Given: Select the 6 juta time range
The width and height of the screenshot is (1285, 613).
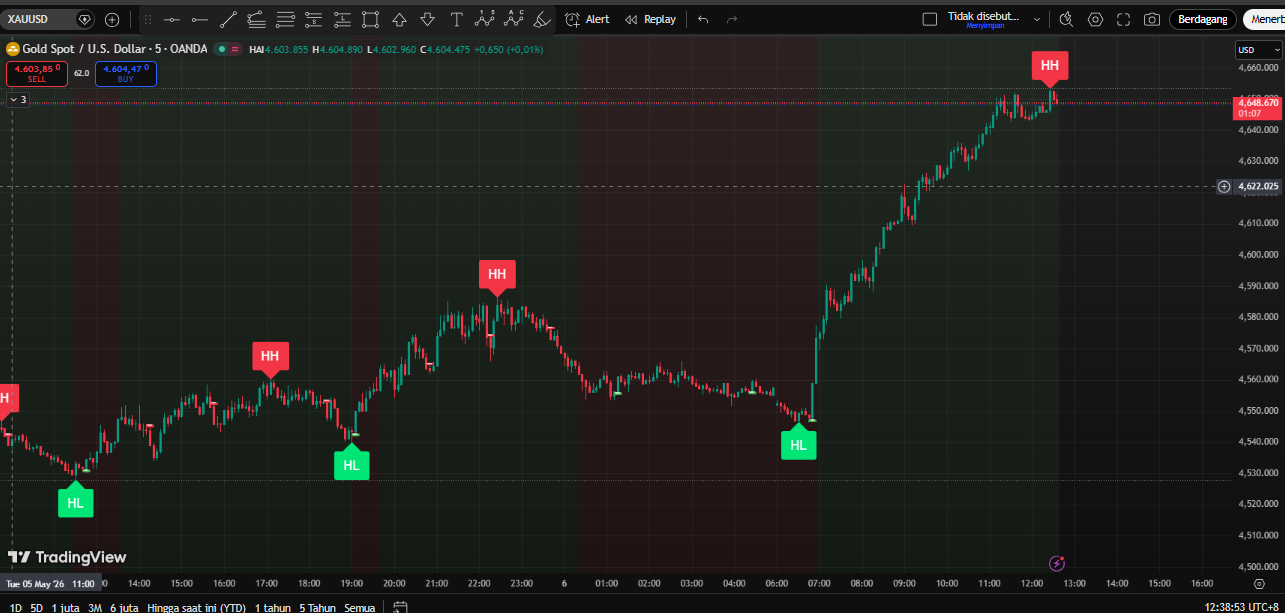Looking at the screenshot, I should click(x=124, y=607).
